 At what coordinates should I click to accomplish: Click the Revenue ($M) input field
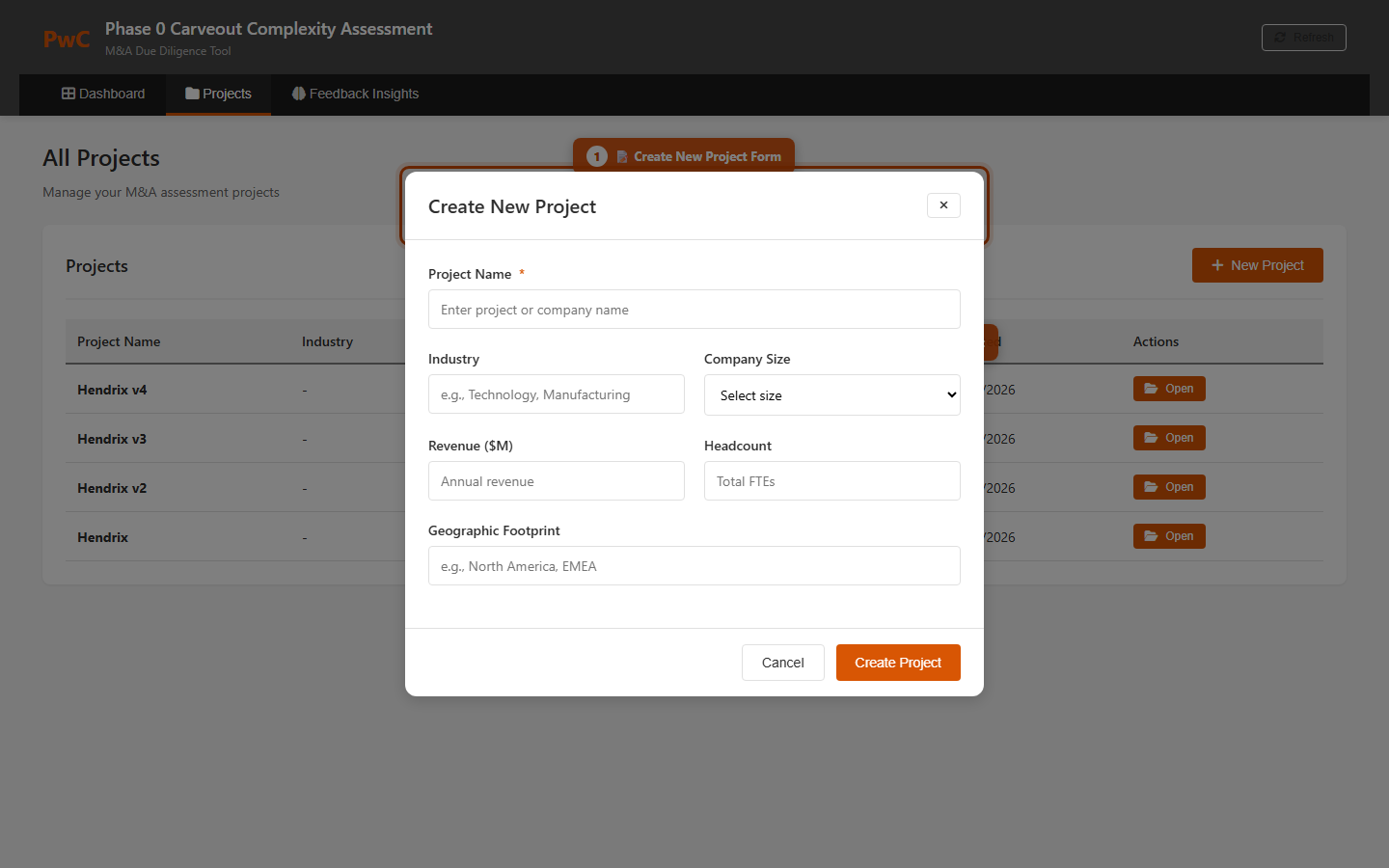pos(556,480)
